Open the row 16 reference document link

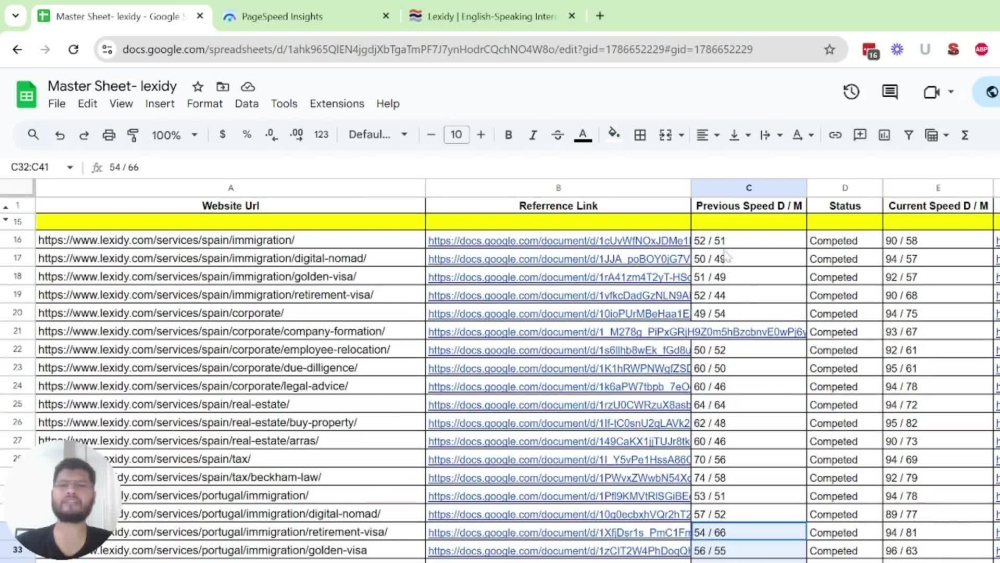[559, 241]
